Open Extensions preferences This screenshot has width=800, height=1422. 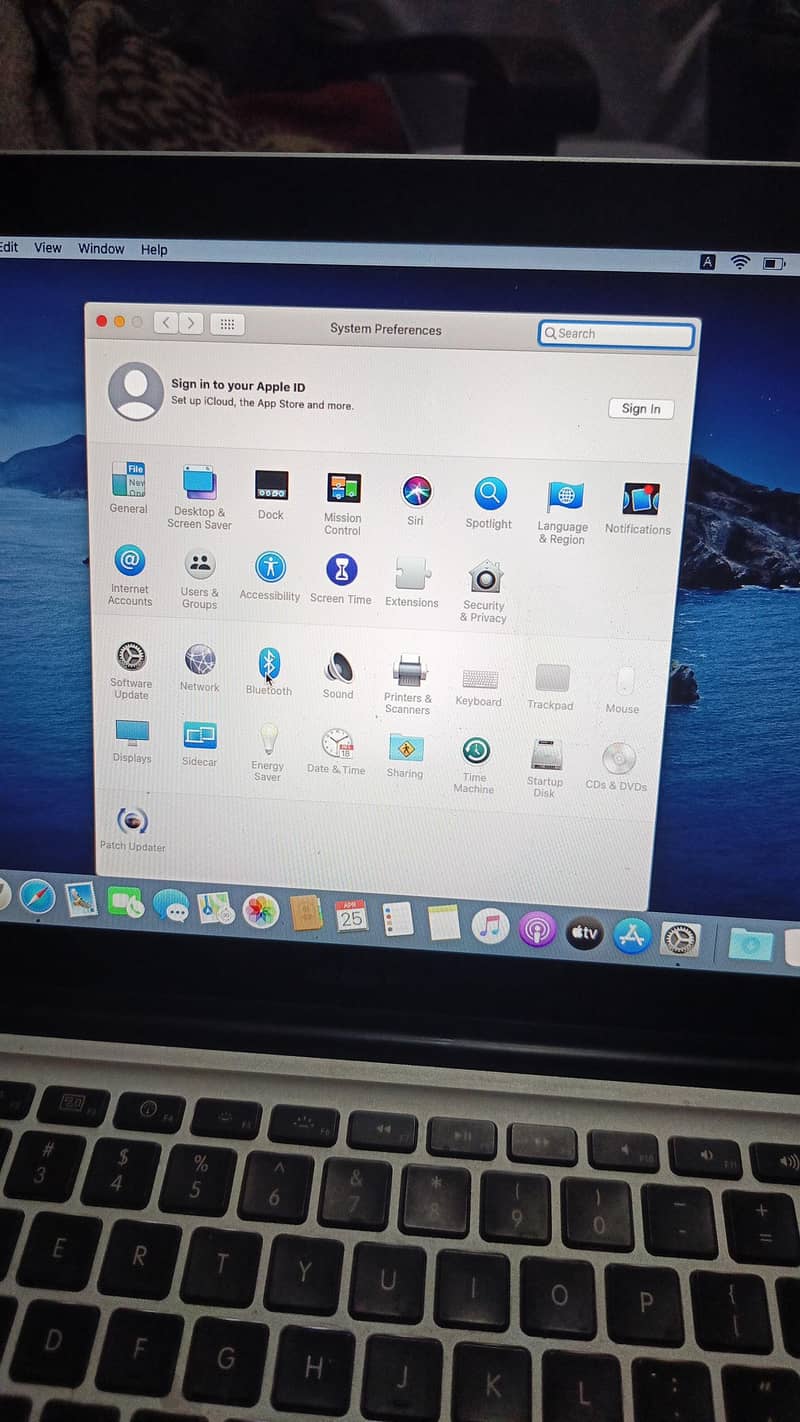coord(412,582)
